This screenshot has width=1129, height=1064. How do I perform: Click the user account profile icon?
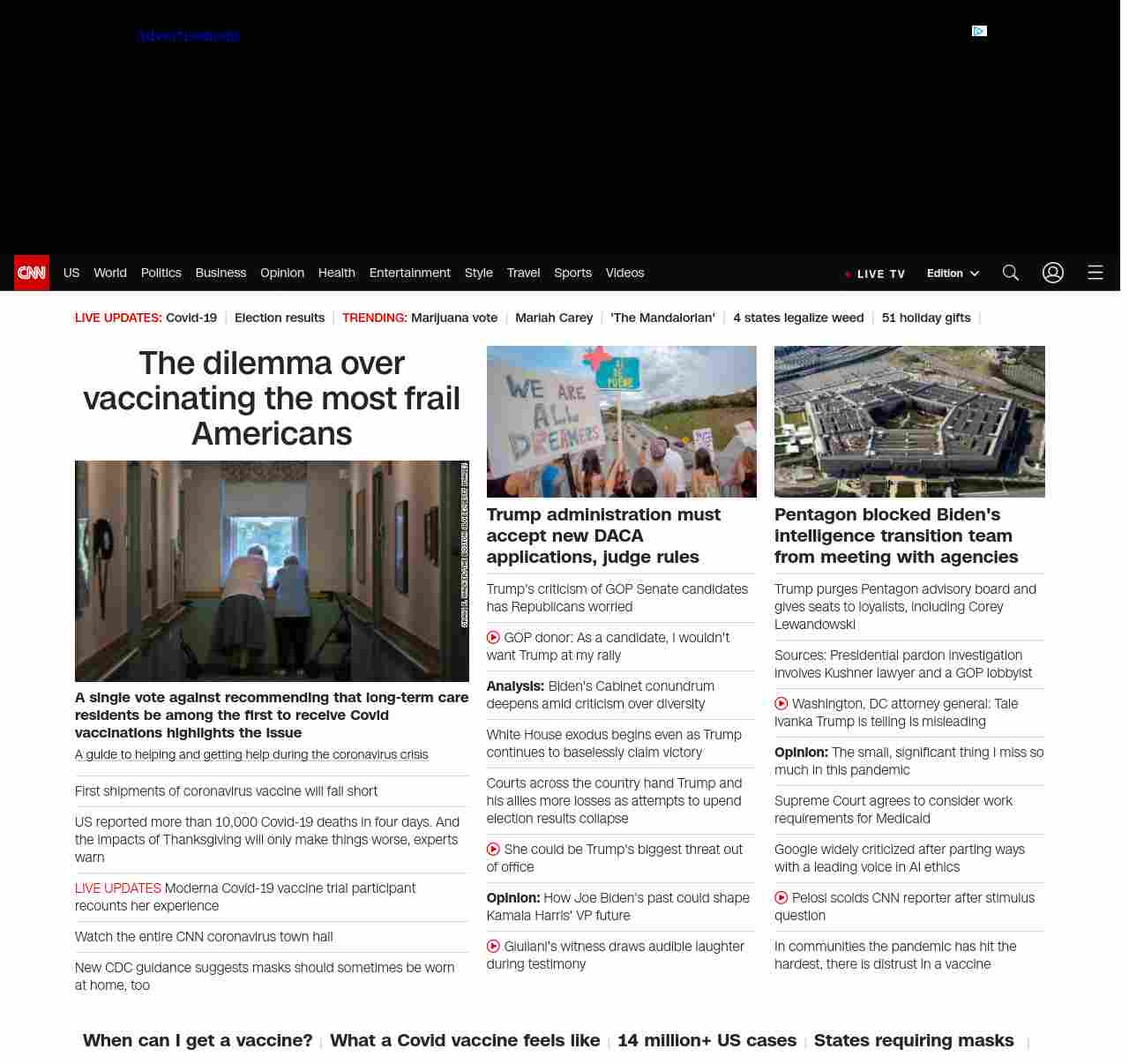[x=1053, y=273]
